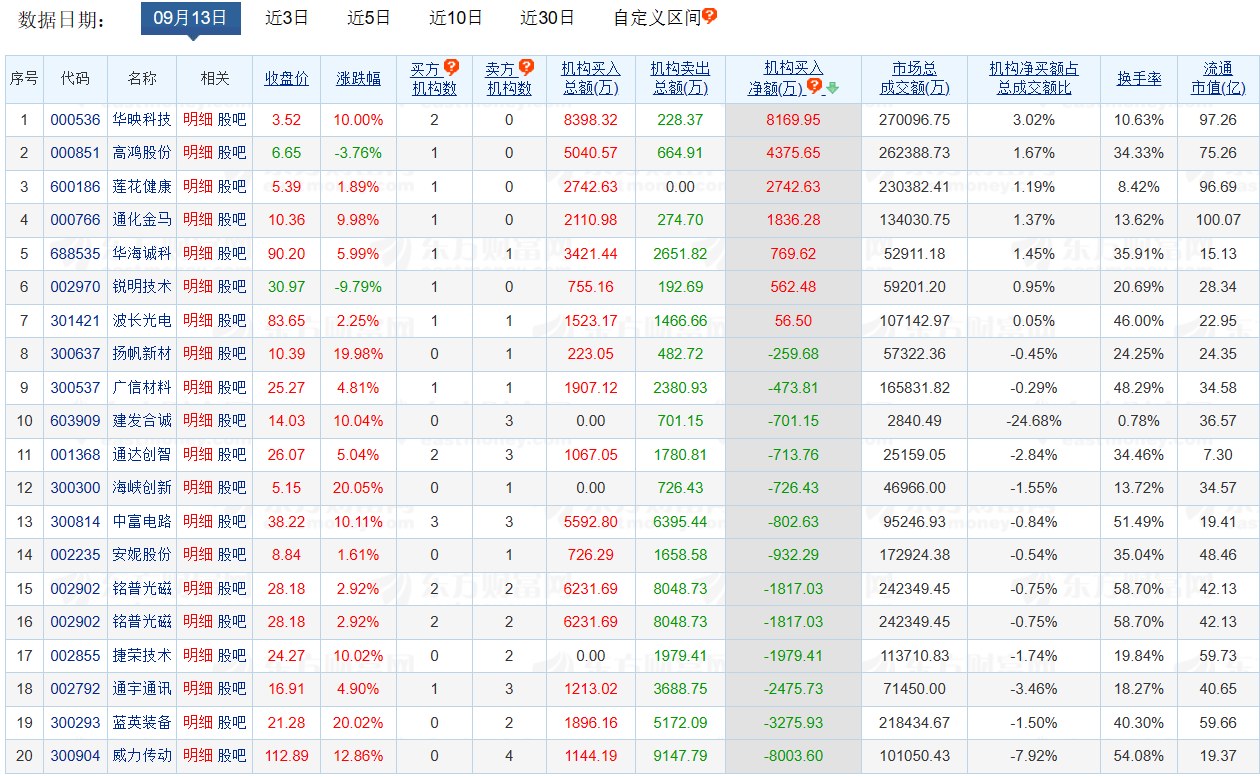Click 流通市值 value 100.07
Viewport: 1260px width, 777px height.
coord(1218,220)
